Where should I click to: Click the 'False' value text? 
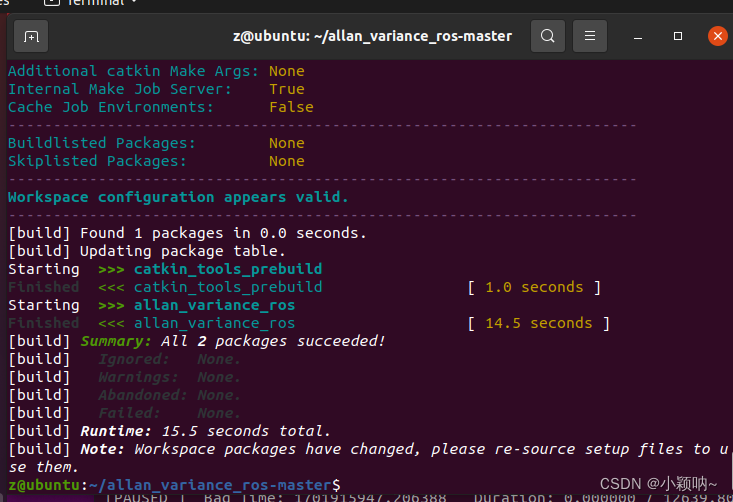click(x=291, y=107)
